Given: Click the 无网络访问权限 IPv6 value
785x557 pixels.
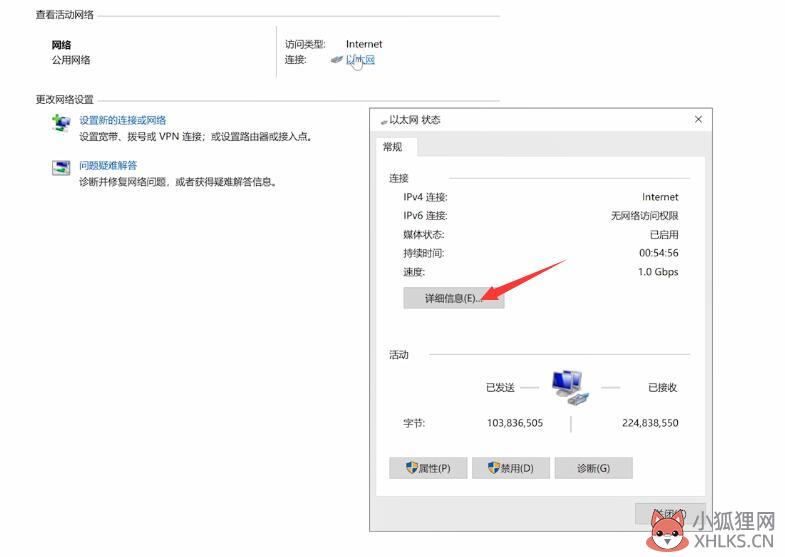Looking at the screenshot, I should point(644,216).
